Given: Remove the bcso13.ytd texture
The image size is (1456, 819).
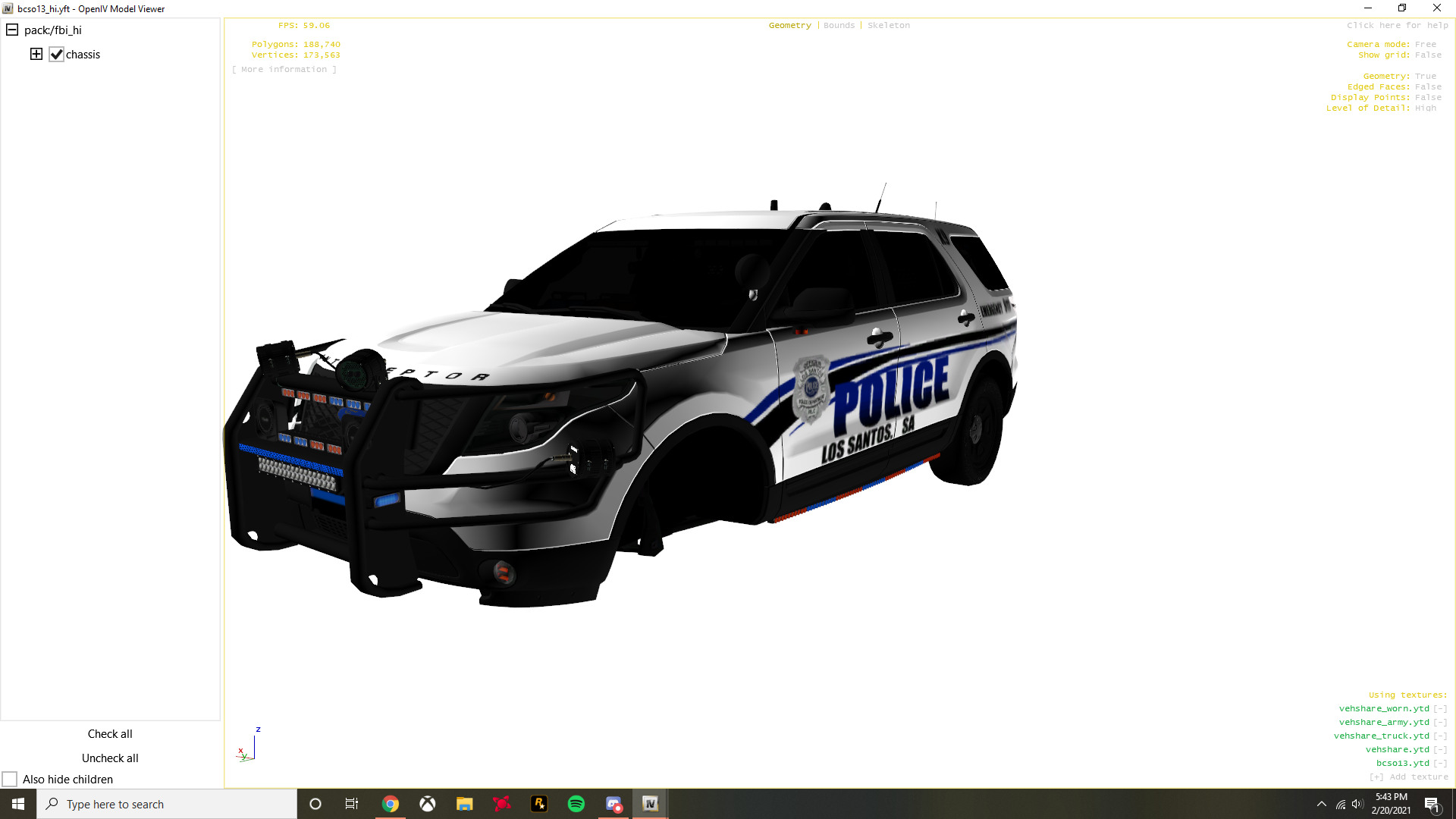Looking at the screenshot, I should [1440, 763].
